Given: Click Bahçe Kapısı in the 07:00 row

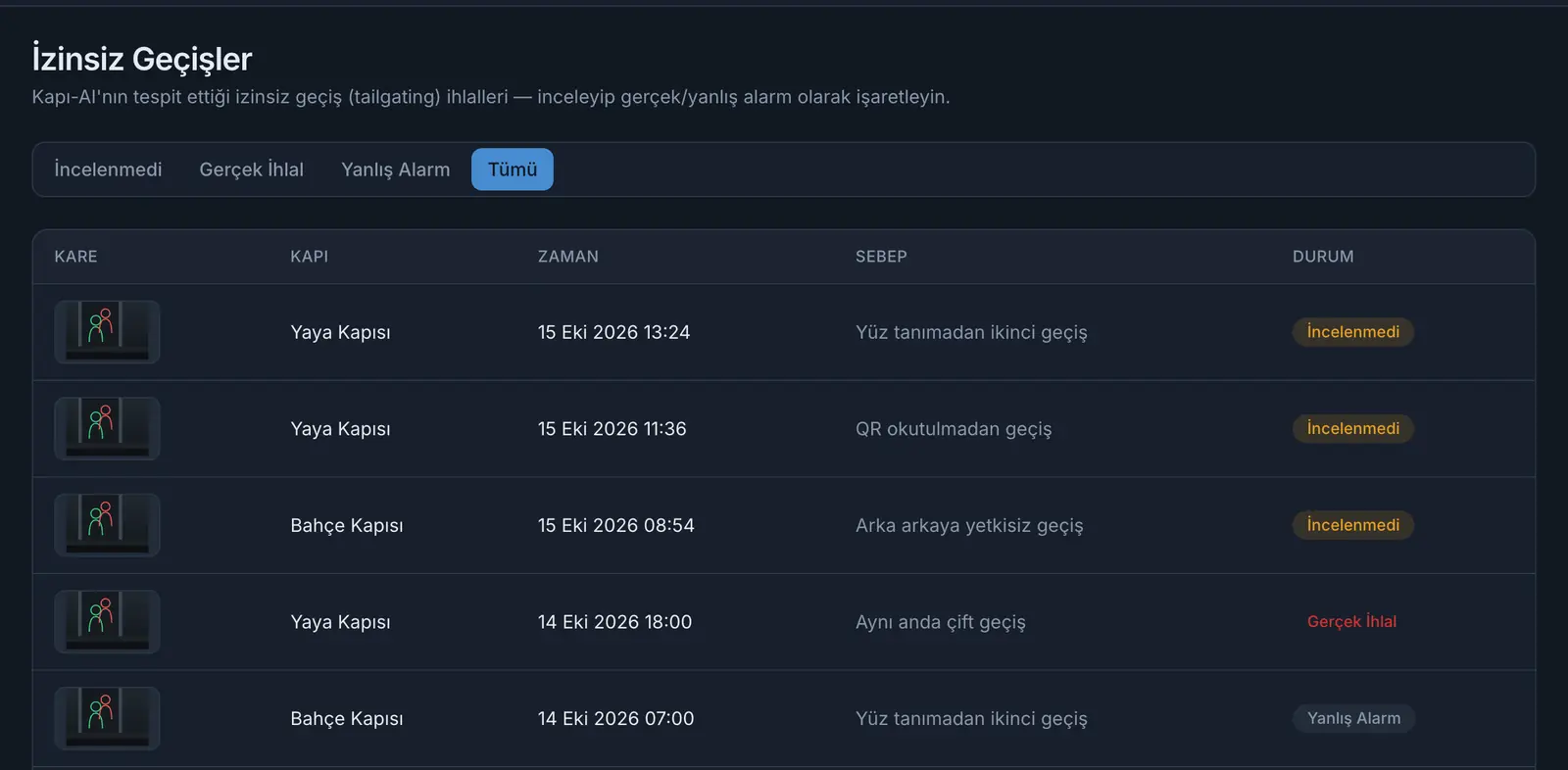Looking at the screenshot, I should point(347,719).
